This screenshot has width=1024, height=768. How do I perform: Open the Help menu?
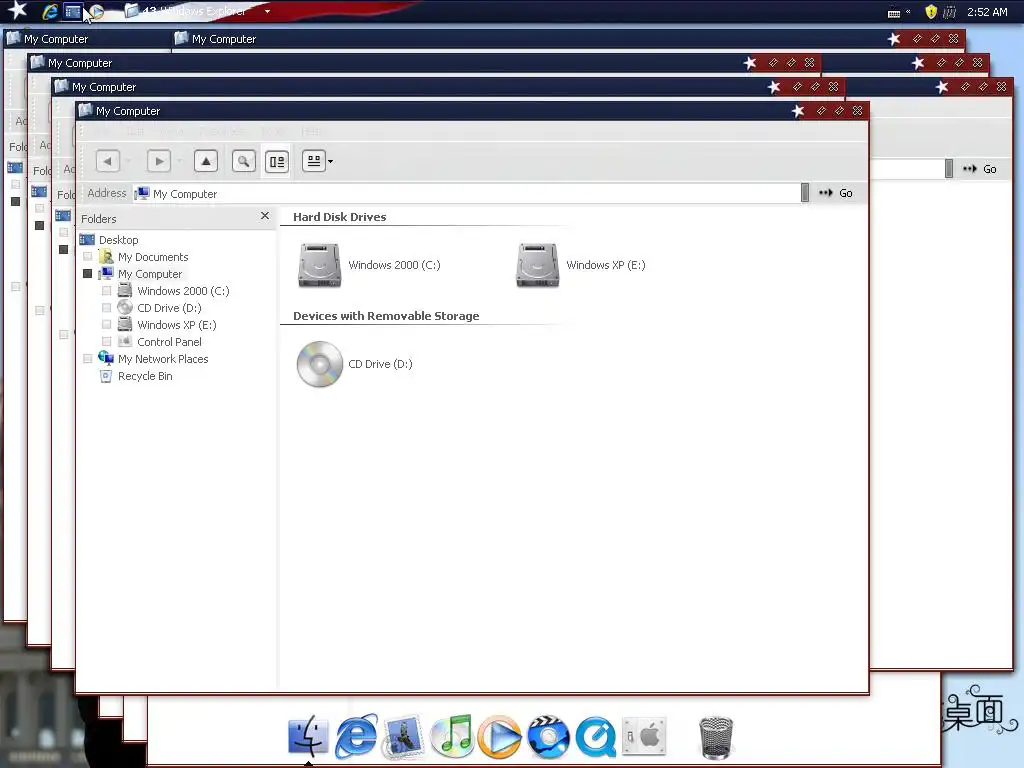[x=312, y=131]
